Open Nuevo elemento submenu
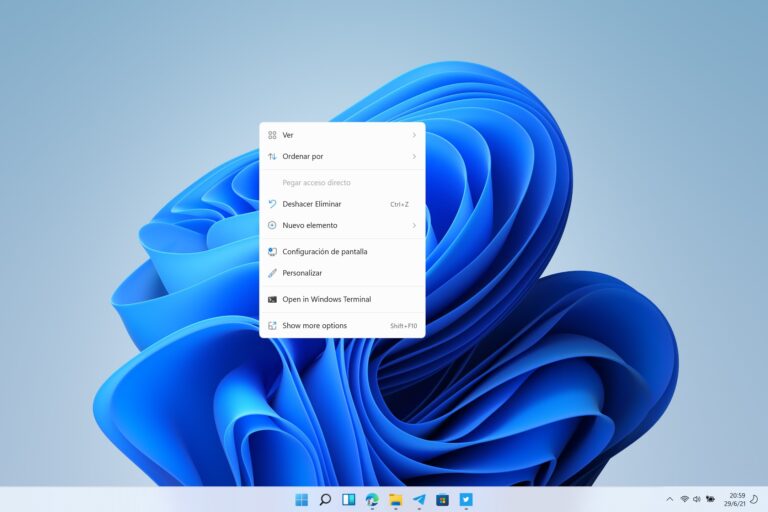768x512 pixels. (342, 225)
